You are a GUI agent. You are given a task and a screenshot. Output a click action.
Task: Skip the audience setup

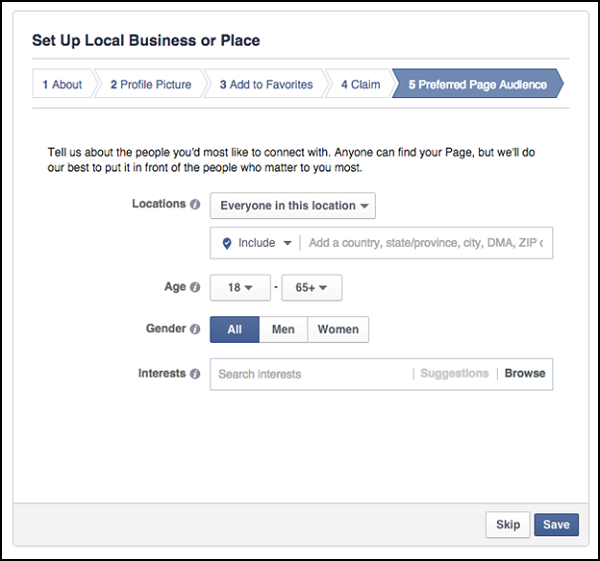[507, 525]
